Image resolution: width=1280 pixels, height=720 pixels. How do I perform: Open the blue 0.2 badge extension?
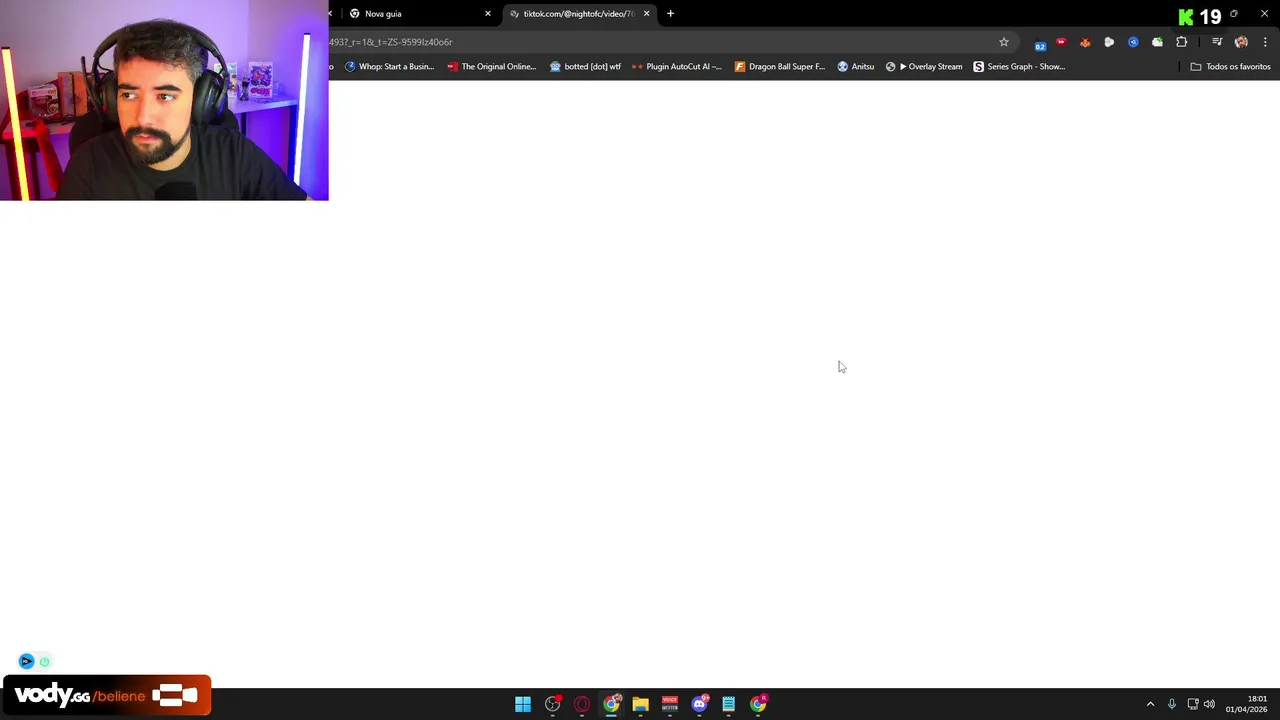[1040, 43]
